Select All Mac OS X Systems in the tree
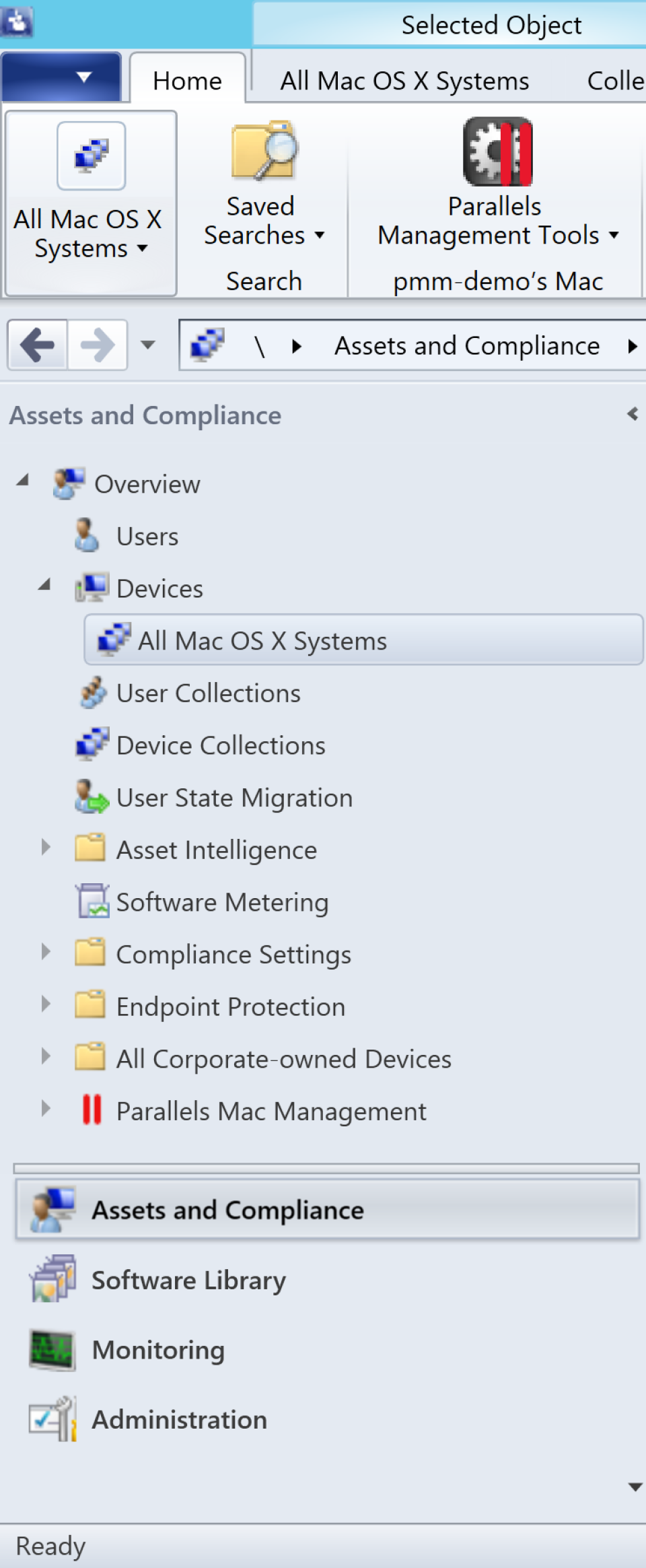 (364, 640)
